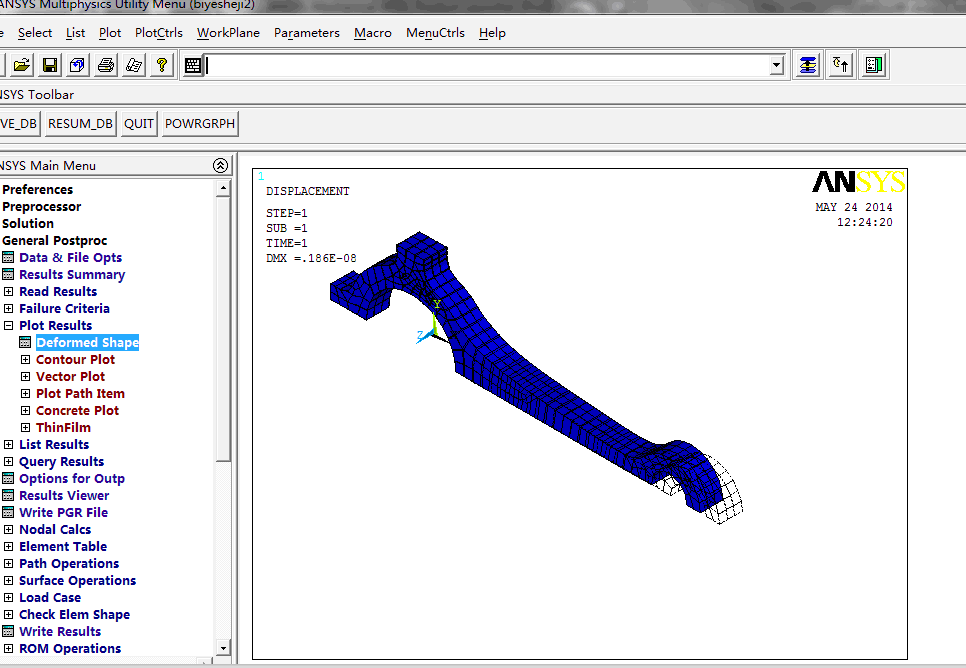The height and width of the screenshot is (668, 966).
Task: Open Results Summary item
Action: (x=72, y=275)
